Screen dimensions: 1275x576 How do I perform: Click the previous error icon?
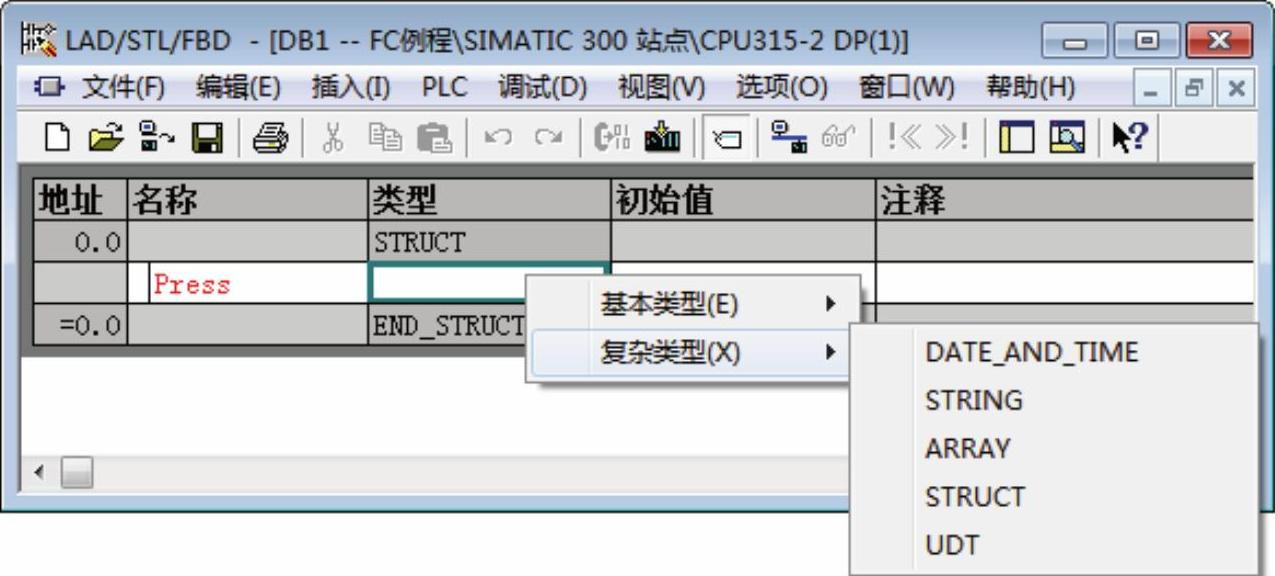tap(906, 138)
